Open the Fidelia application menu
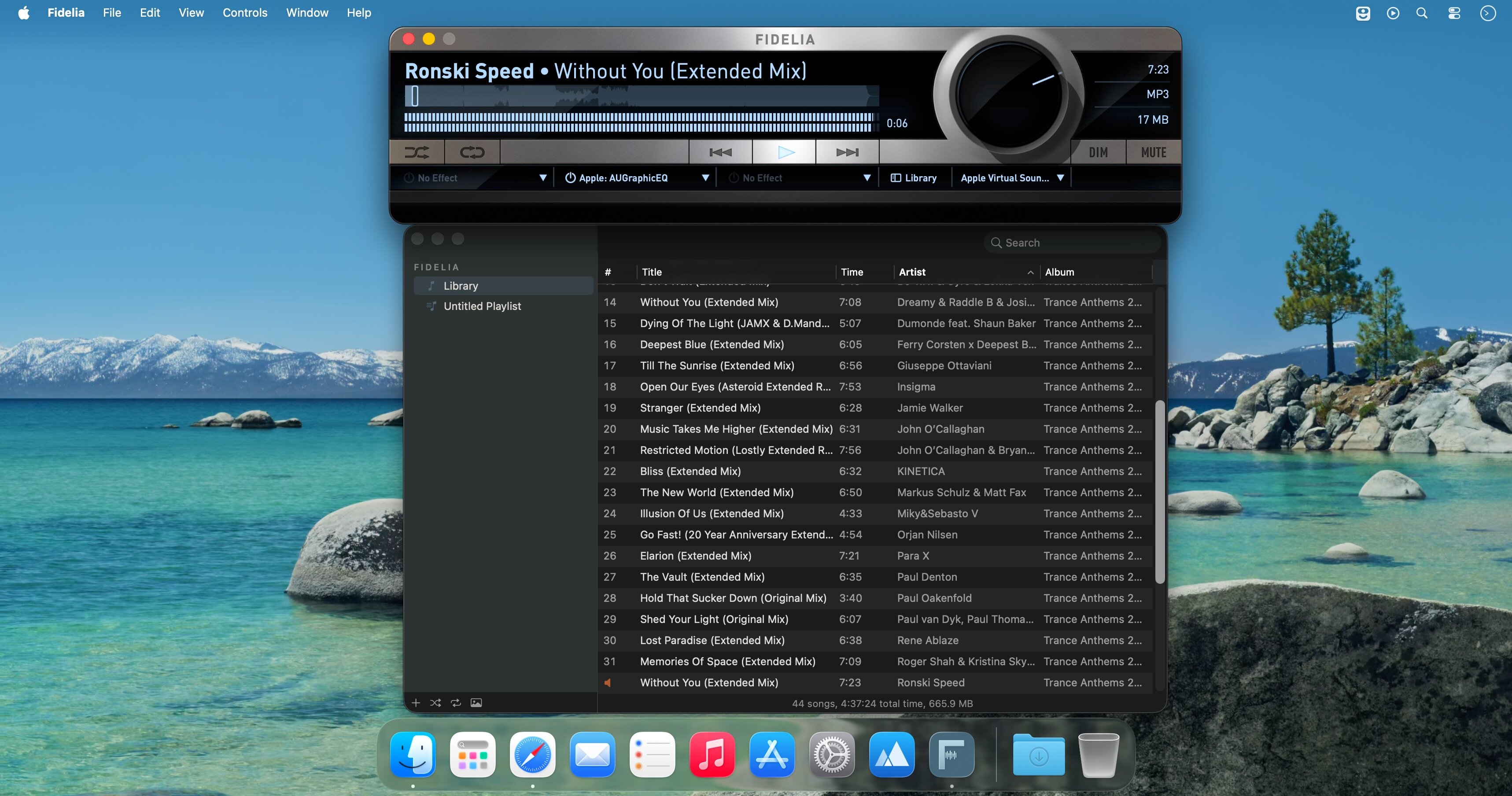Screen dimensions: 1512x796 click(66, 13)
